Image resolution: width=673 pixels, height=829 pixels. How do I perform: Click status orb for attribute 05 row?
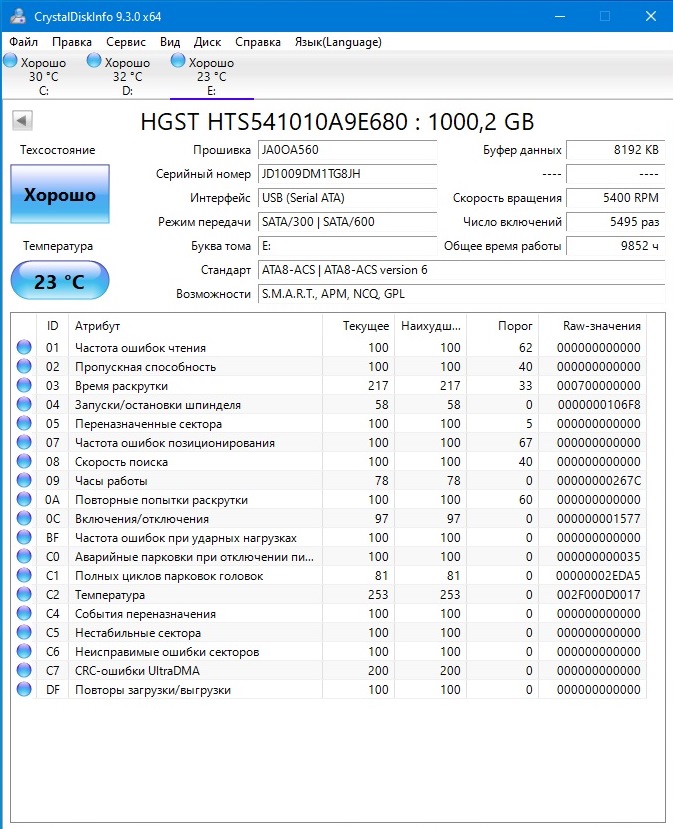(24, 424)
